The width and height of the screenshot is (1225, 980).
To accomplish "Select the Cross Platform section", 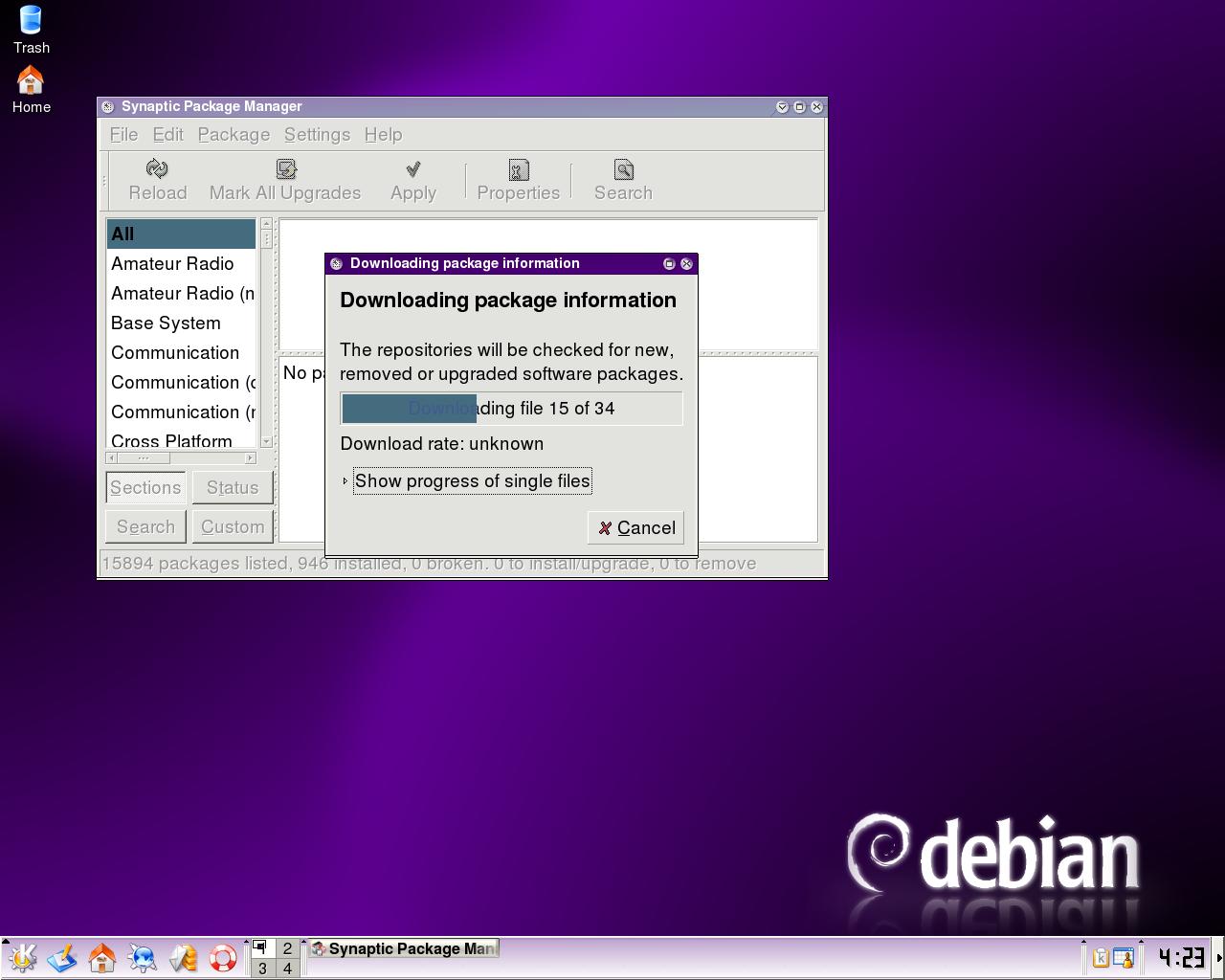I will pos(181,440).
